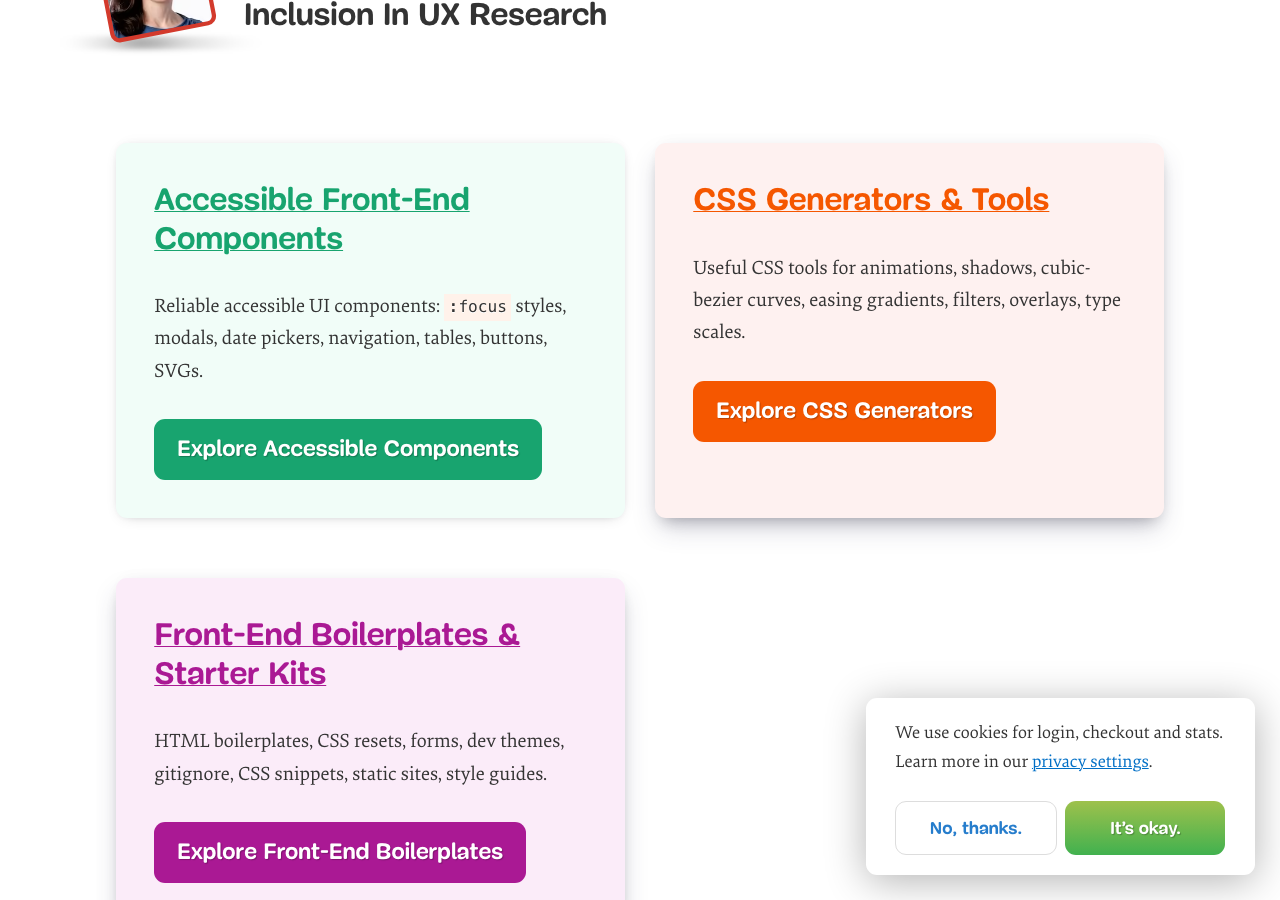
Task: Open Front-End Boilerplates & Starter Kits link
Action: pos(337,654)
